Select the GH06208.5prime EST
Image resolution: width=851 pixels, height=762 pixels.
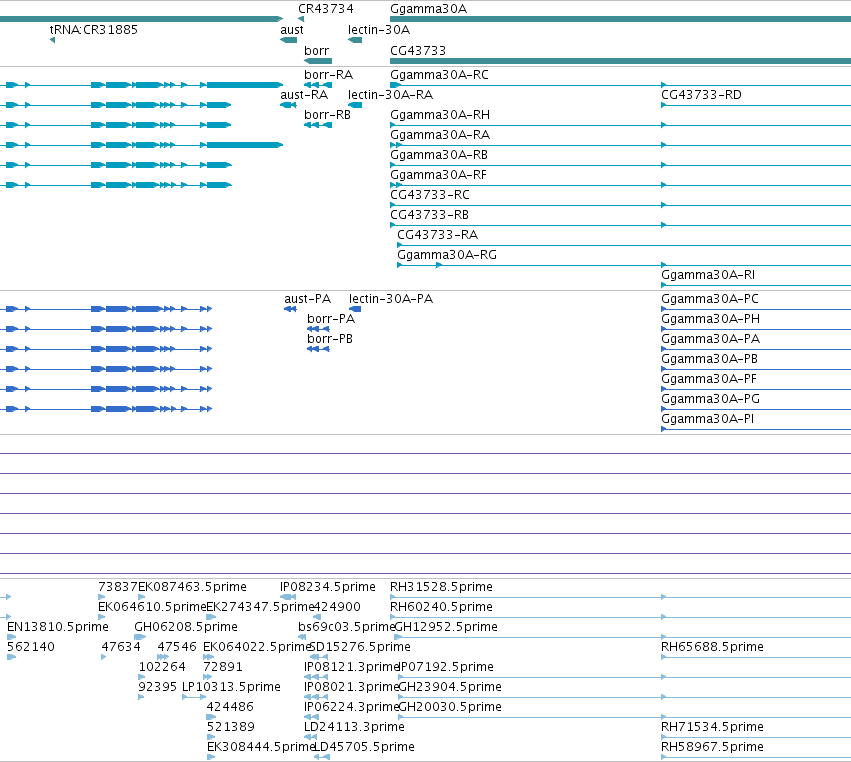click(x=186, y=626)
